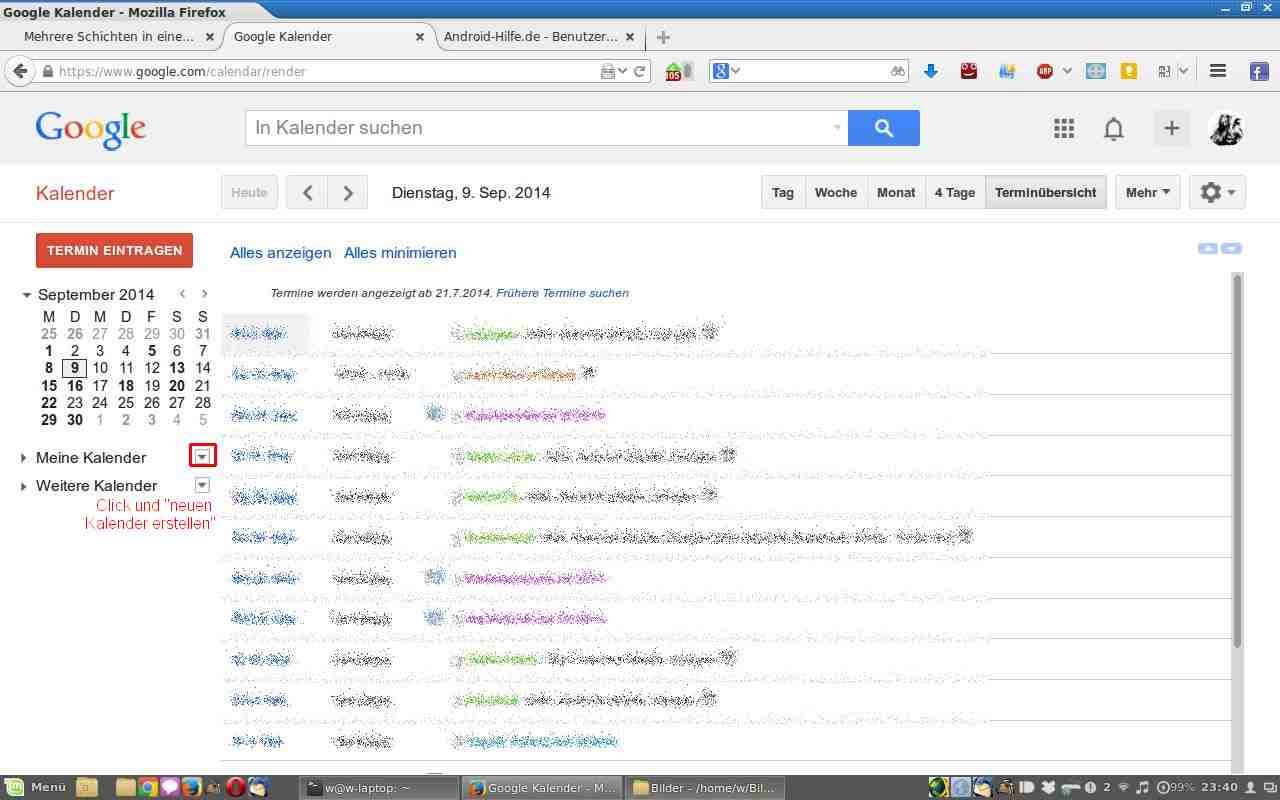Select Terminübersicht view
The height and width of the screenshot is (800, 1280).
(x=1045, y=193)
